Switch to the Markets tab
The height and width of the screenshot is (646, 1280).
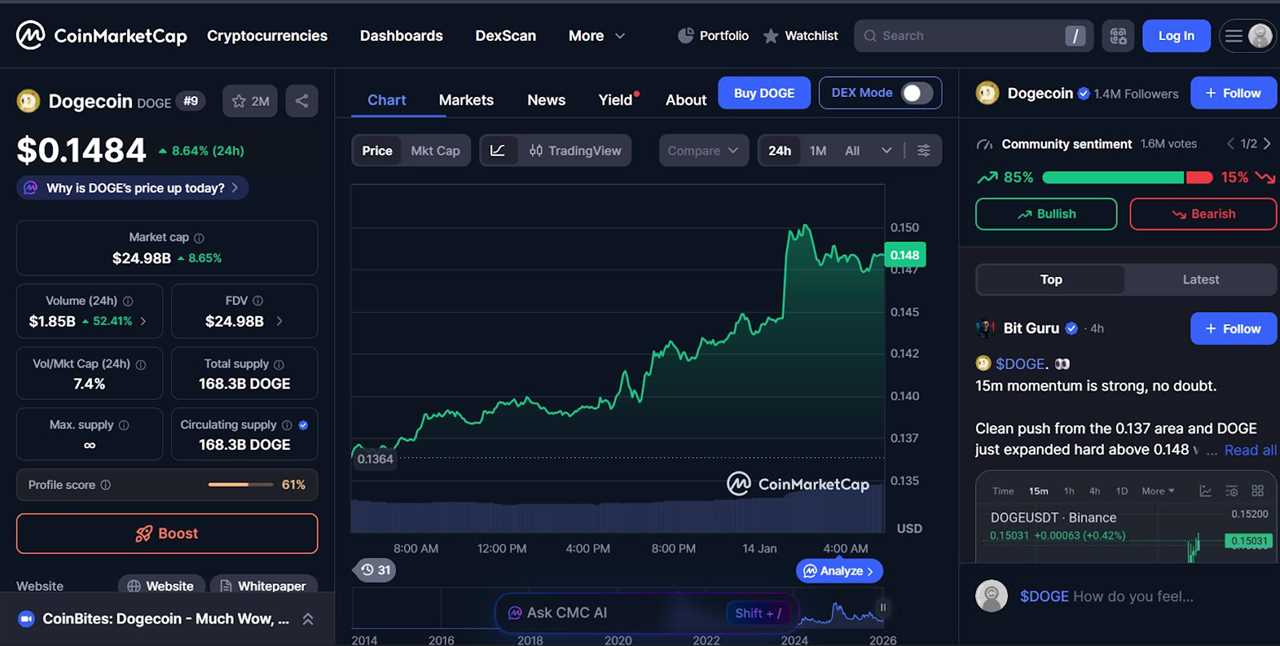click(x=466, y=100)
